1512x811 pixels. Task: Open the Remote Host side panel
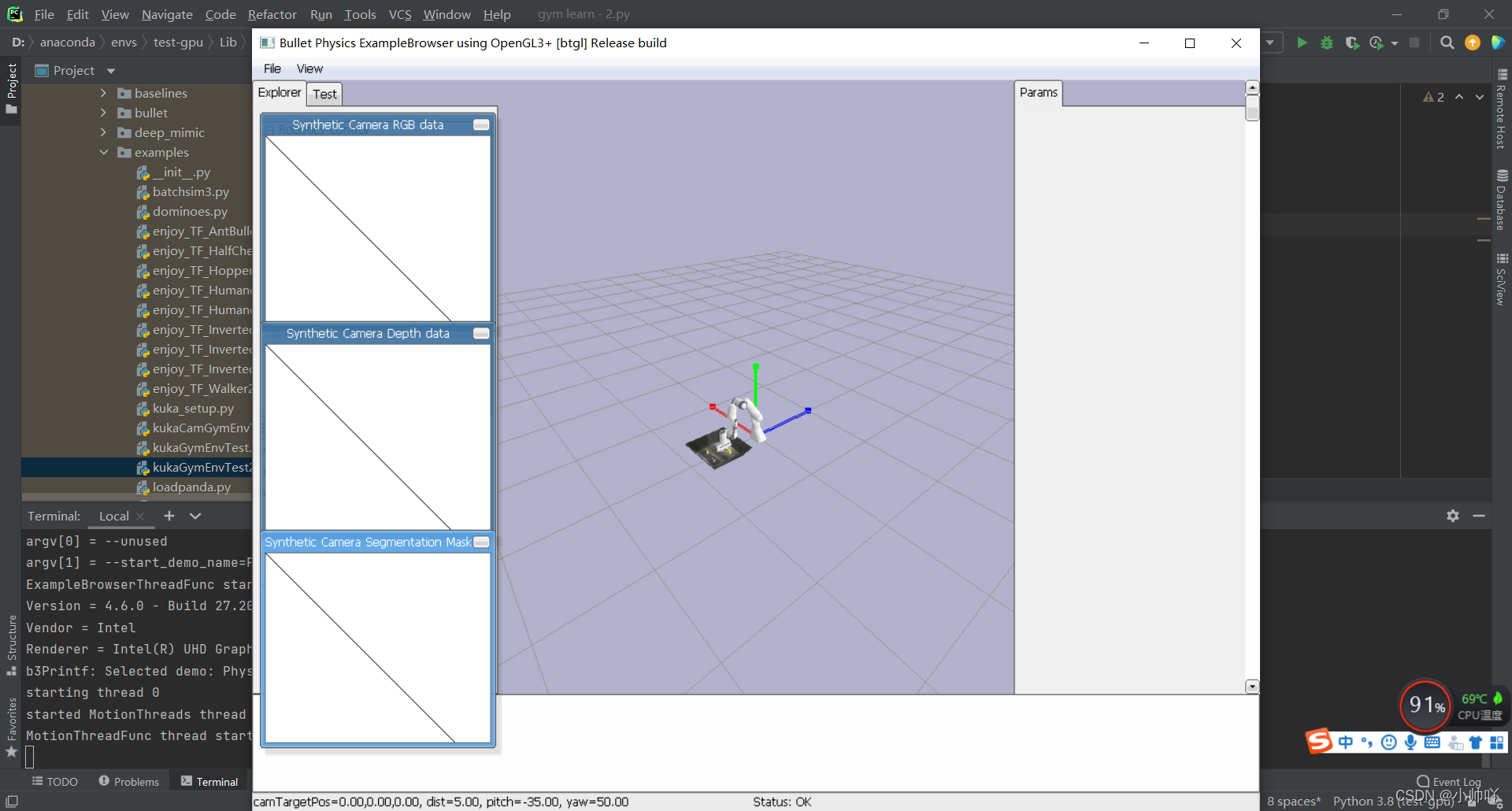pyautogui.click(x=1502, y=109)
